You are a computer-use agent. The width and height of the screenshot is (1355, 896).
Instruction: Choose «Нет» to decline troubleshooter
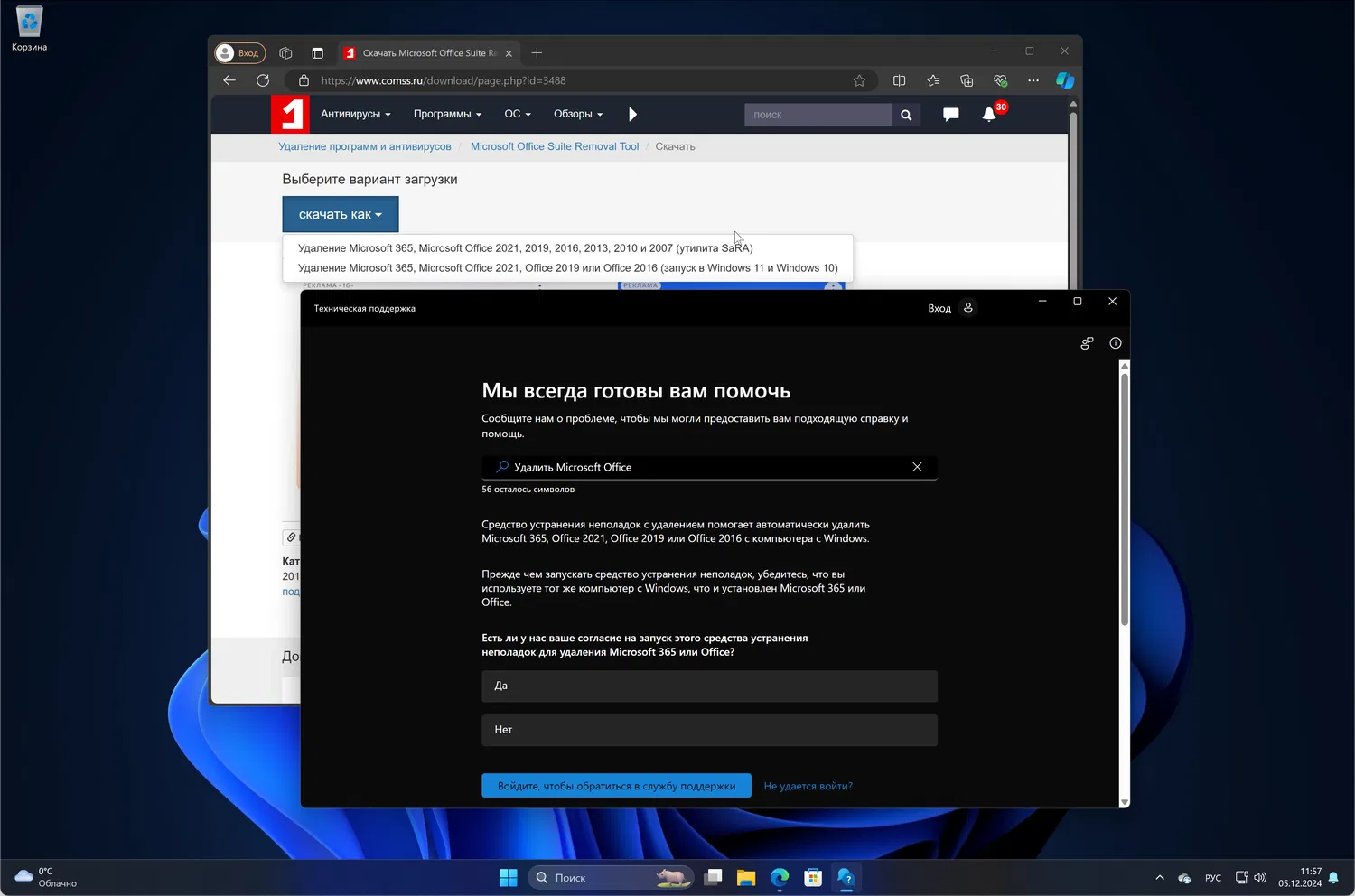[x=709, y=730]
